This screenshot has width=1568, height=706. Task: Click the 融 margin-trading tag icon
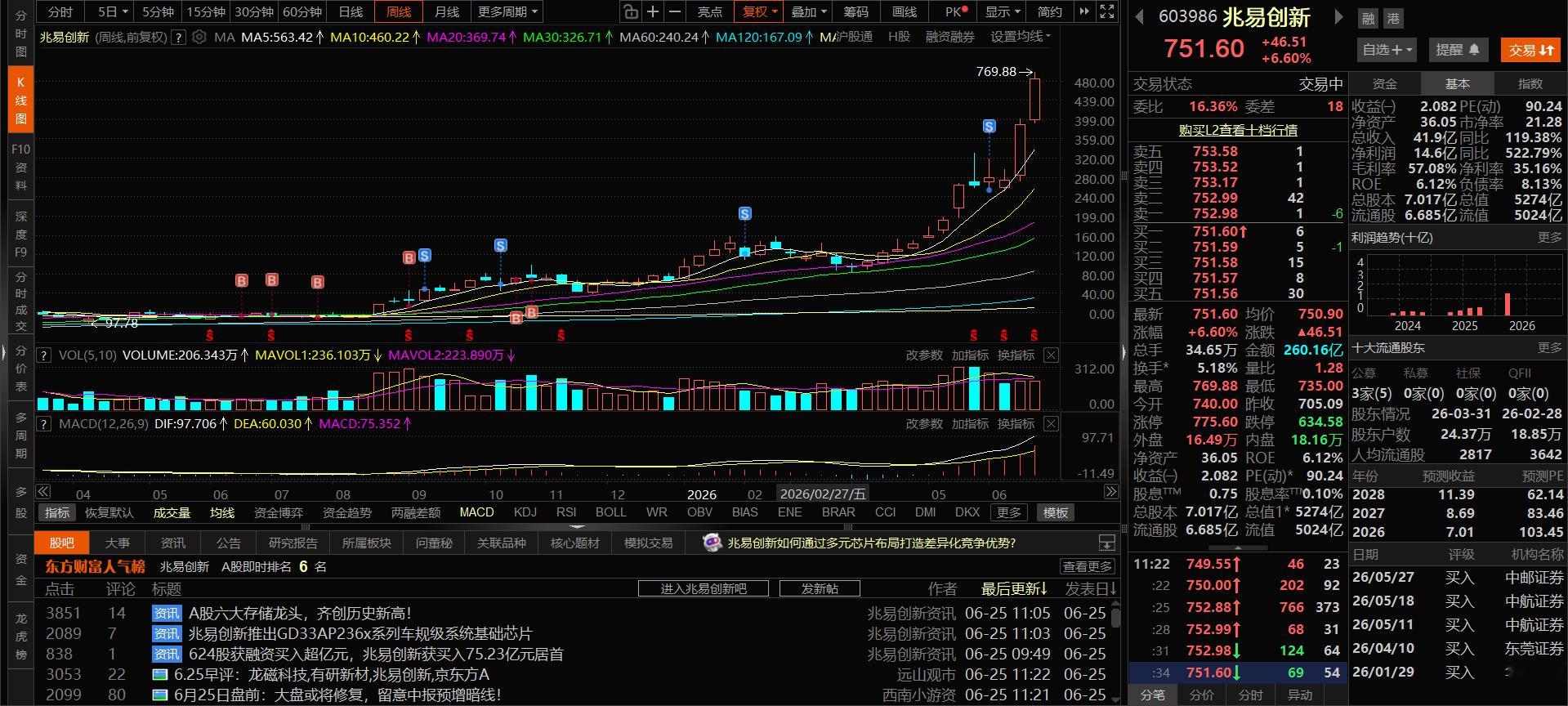click(1368, 18)
